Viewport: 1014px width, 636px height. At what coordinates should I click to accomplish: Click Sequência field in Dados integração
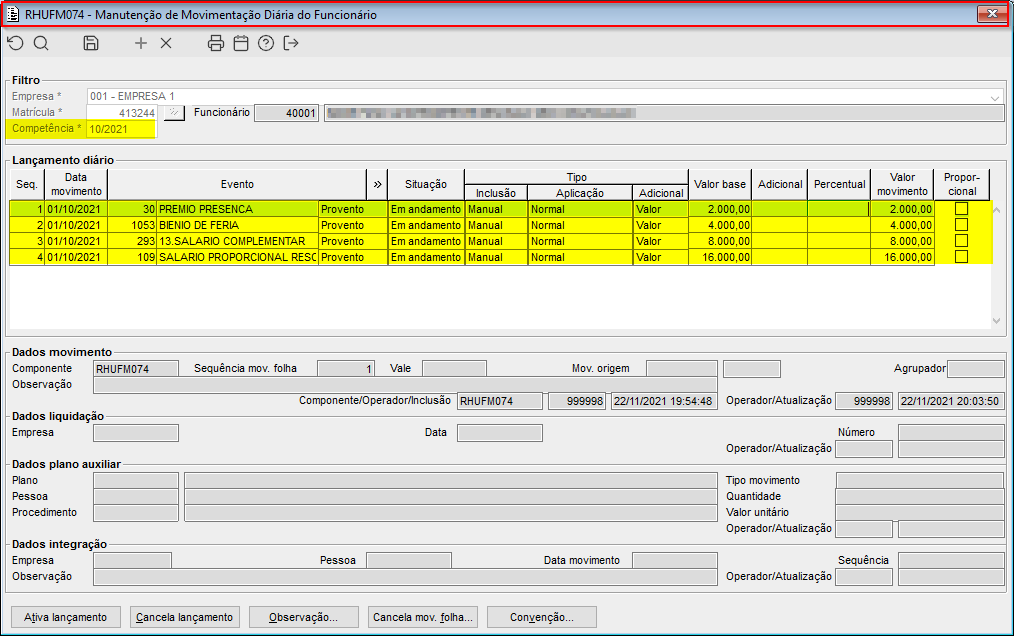[x=951, y=560]
